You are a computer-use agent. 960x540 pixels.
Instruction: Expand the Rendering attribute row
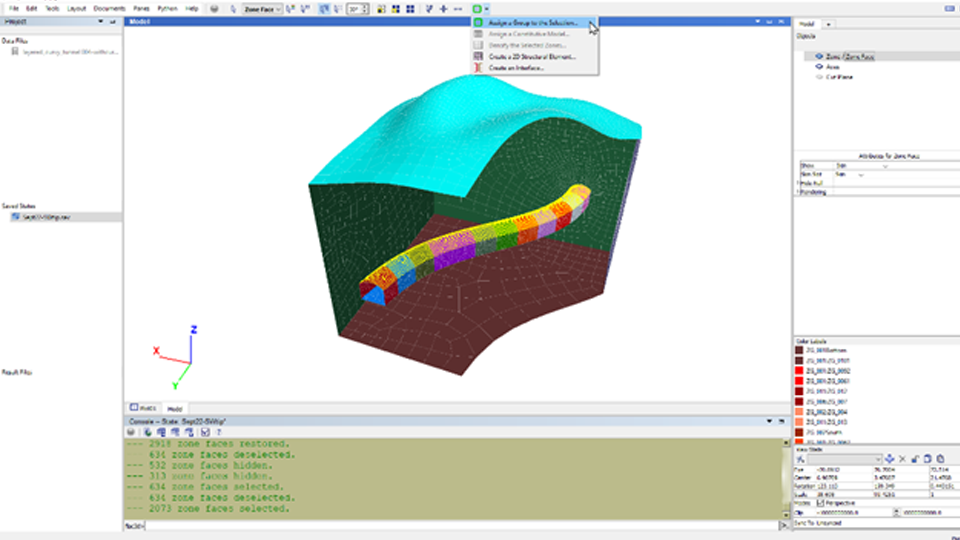[x=798, y=192]
